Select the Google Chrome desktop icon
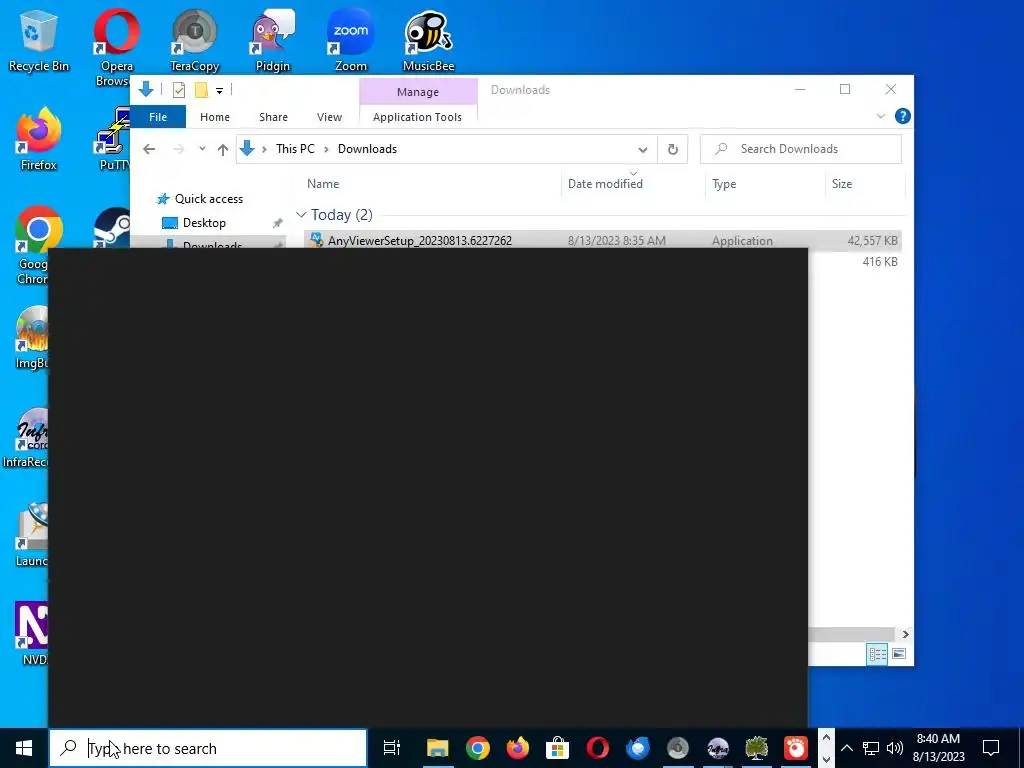This screenshot has height=768, width=1024. (33, 245)
